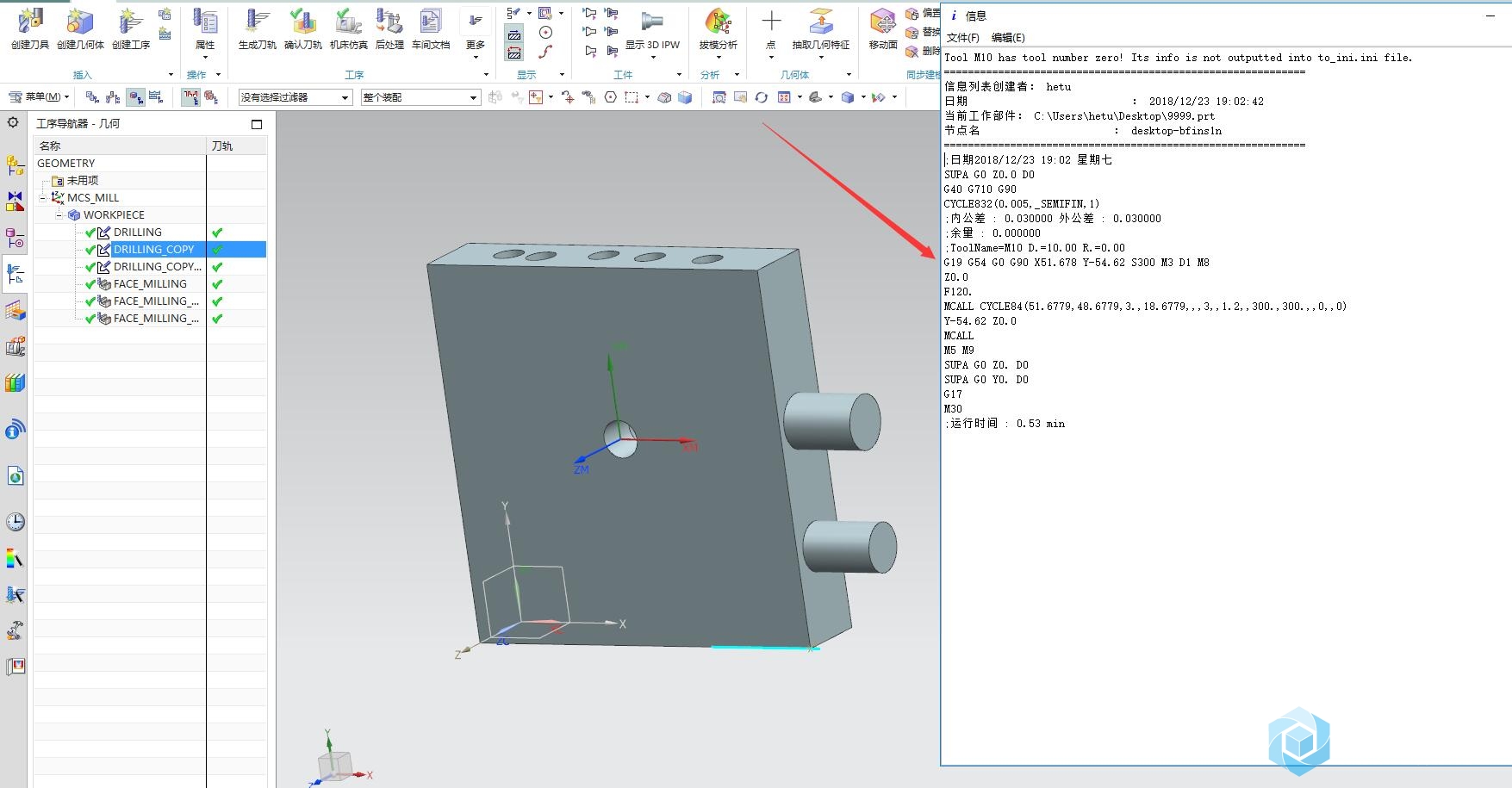Viewport: 1512px width, 788px height.
Task: Collapse the MCS_MILL tree node
Action: pos(42,198)
